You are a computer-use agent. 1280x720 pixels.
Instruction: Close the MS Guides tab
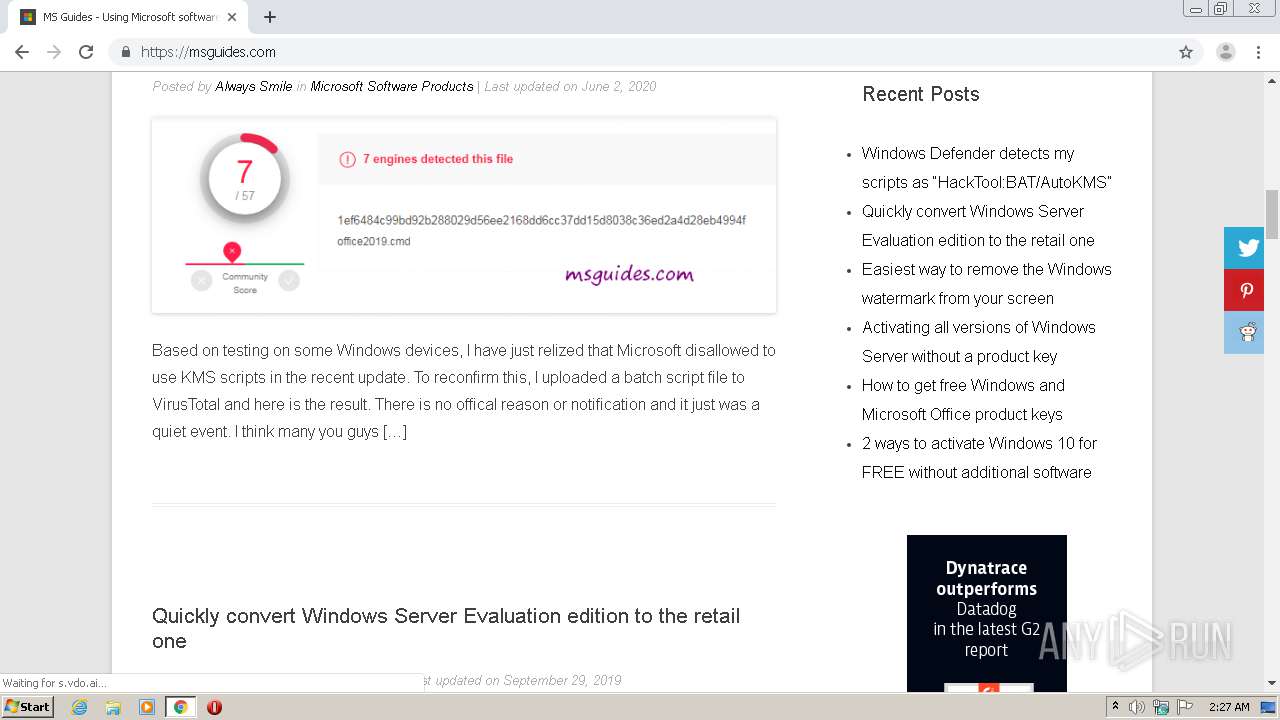tap(232, 17)
